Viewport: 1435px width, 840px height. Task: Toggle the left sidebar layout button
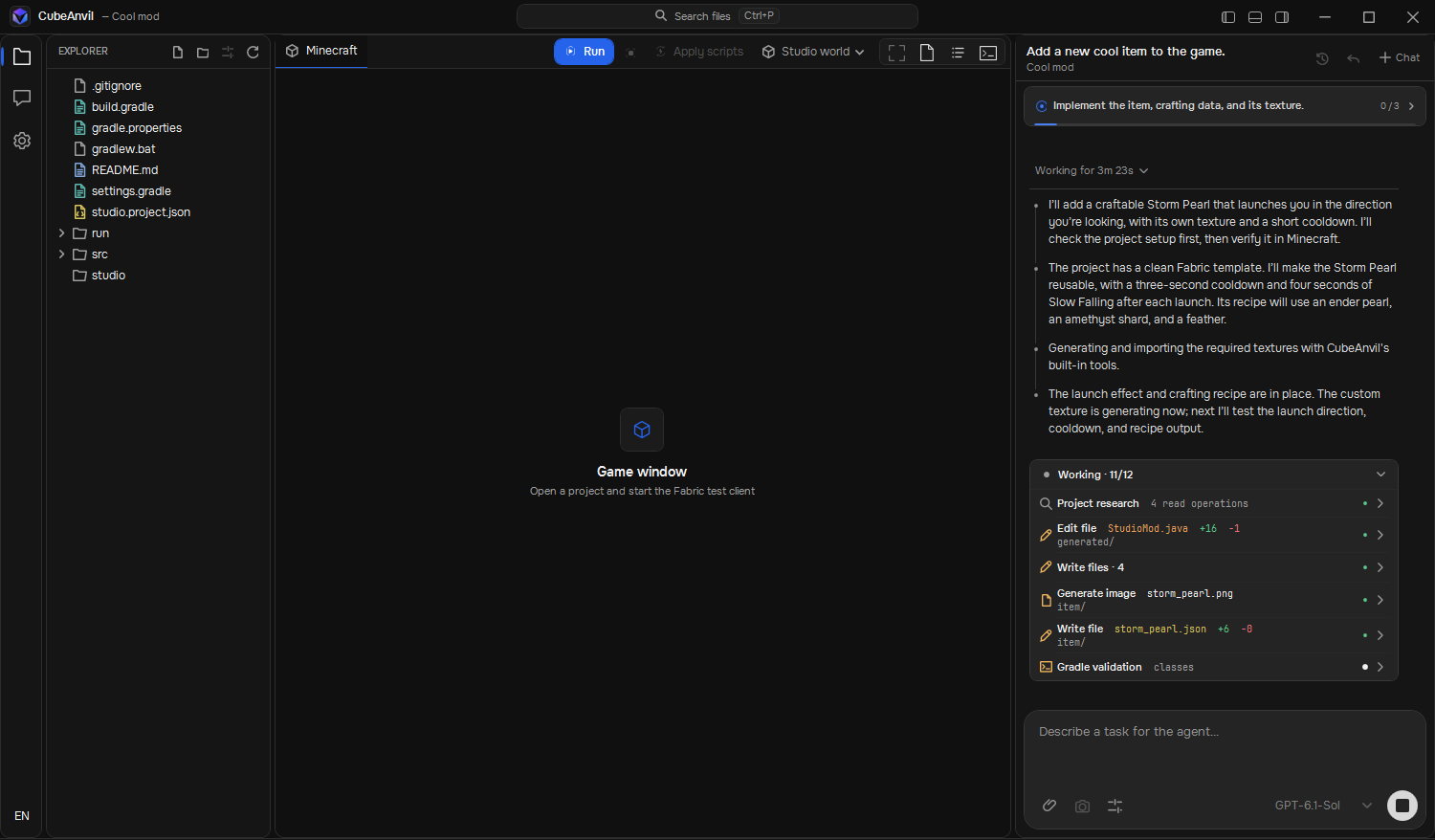[x=1228, y=17]
